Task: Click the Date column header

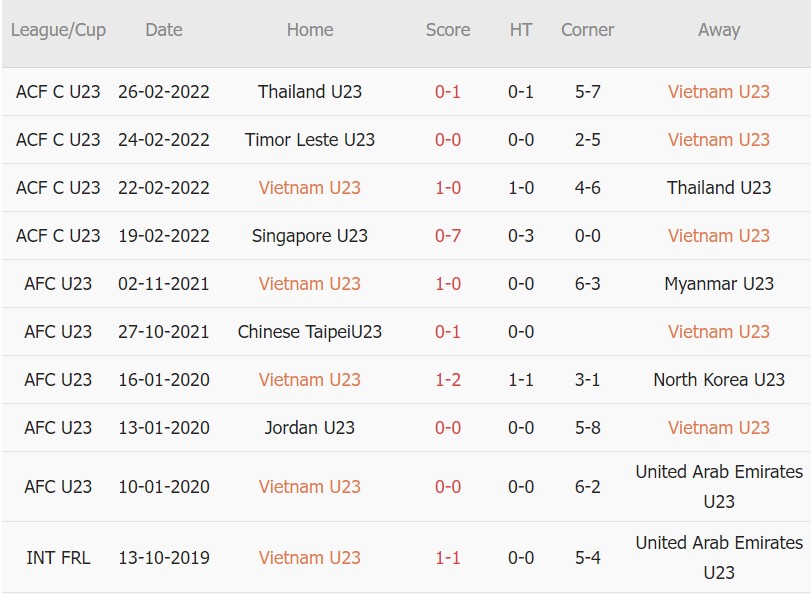Action: point(164,30)
